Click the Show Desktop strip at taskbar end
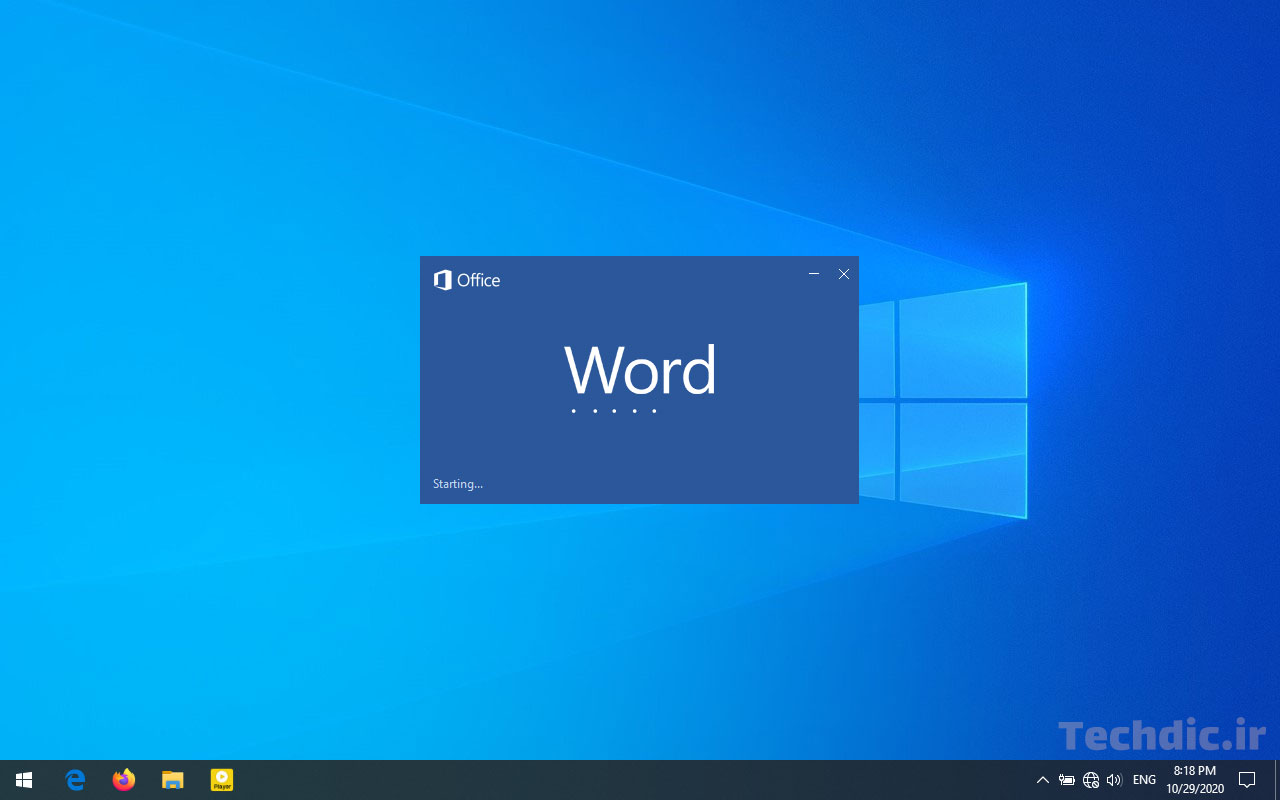Image resolution: width=1280 pixels, height=800 pixels. point(1277,780)
